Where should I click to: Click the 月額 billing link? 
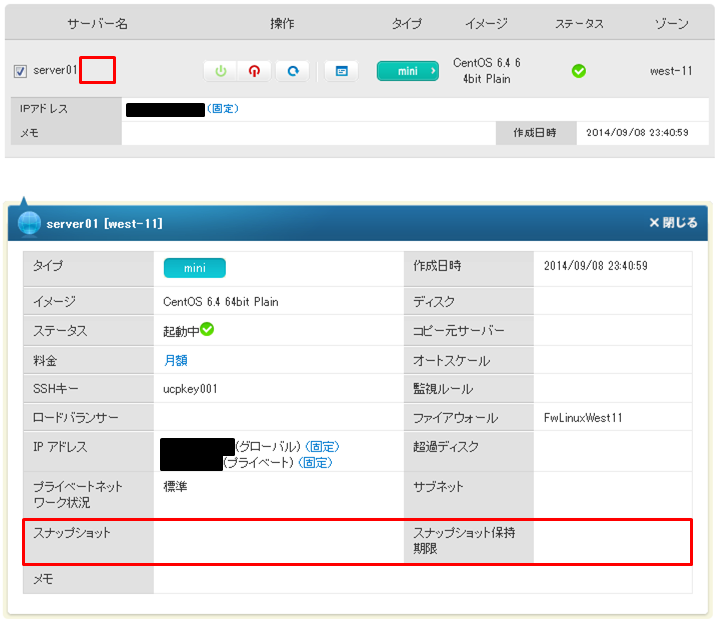[x=176, y=360]
